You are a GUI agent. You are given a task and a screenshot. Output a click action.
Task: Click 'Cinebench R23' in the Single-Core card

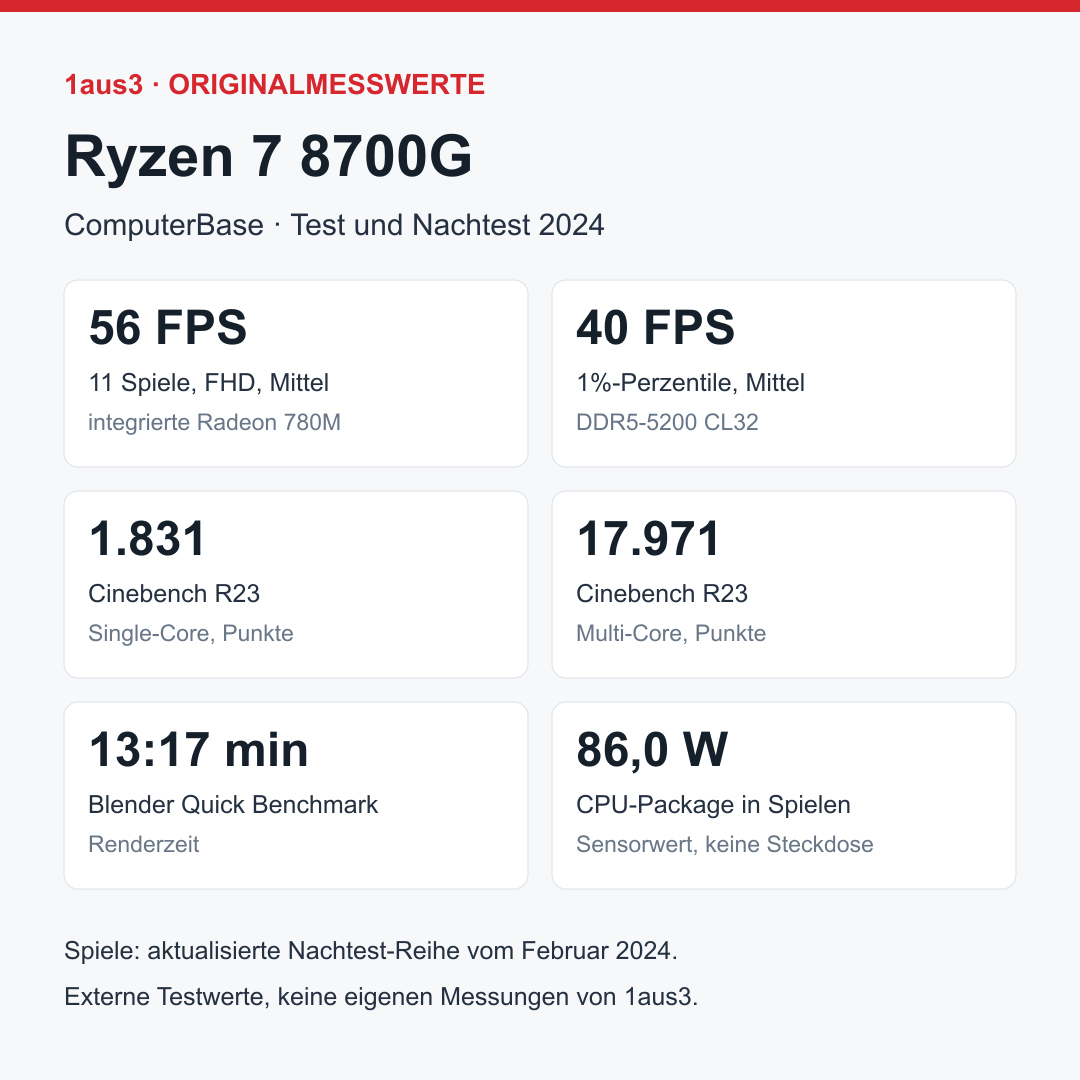tap(174, 594)
